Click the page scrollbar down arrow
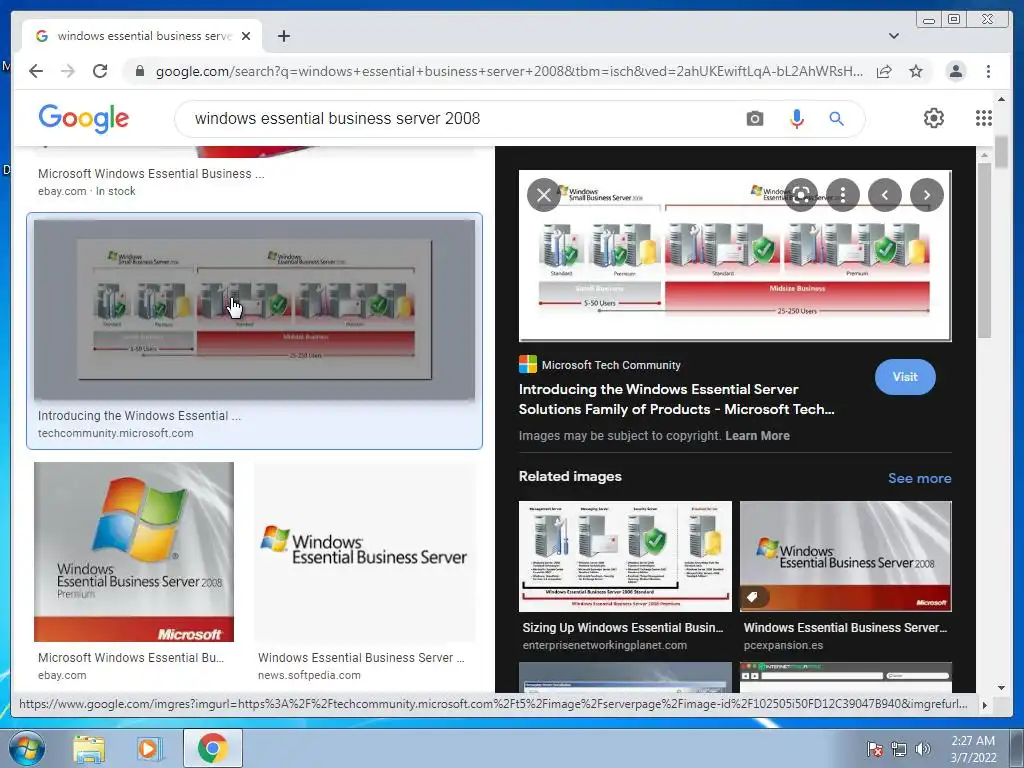1024x768 pixels. click(x=1001, y=688)
